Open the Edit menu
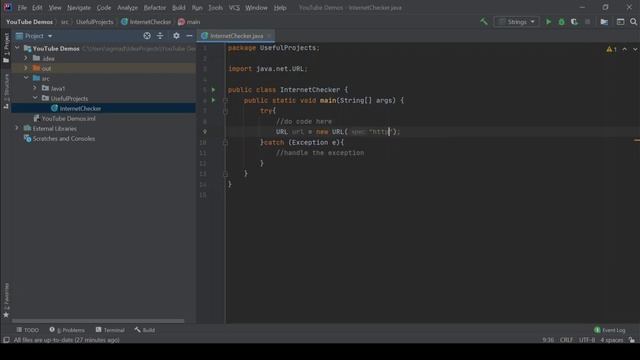 pos(37,8)
